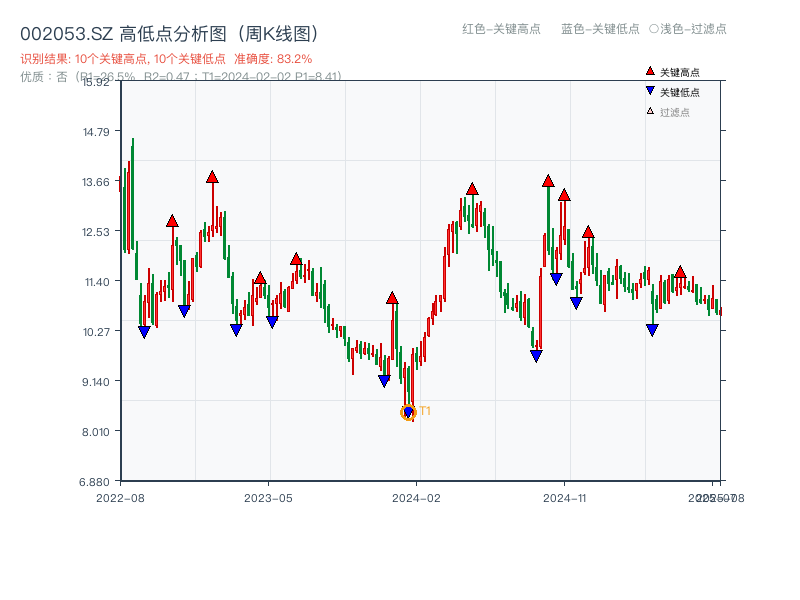
Task: Click the 11.40 price axis label
Action: point(96,282)
